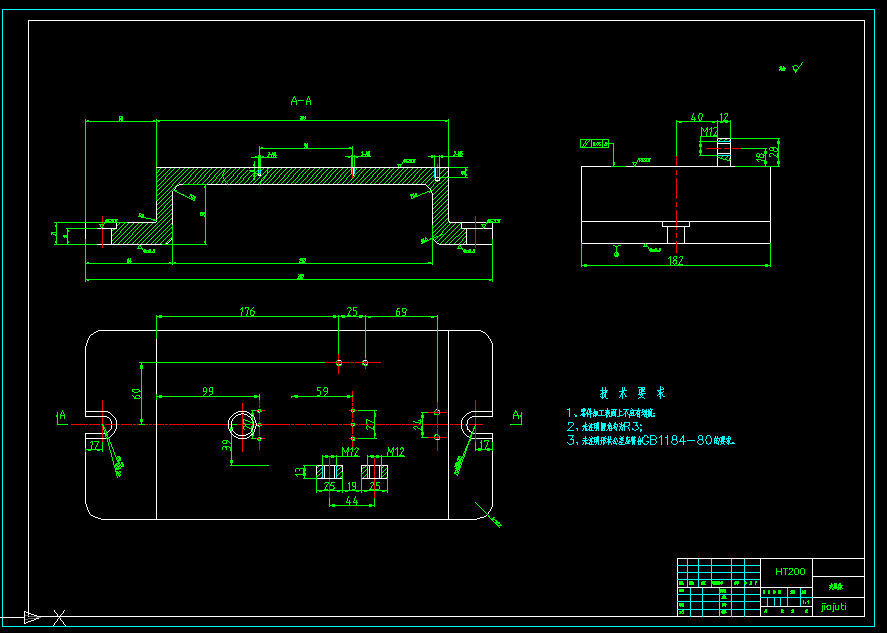Select the 19 dimension between threaded holes
The image size is (887, 633).
352,486
